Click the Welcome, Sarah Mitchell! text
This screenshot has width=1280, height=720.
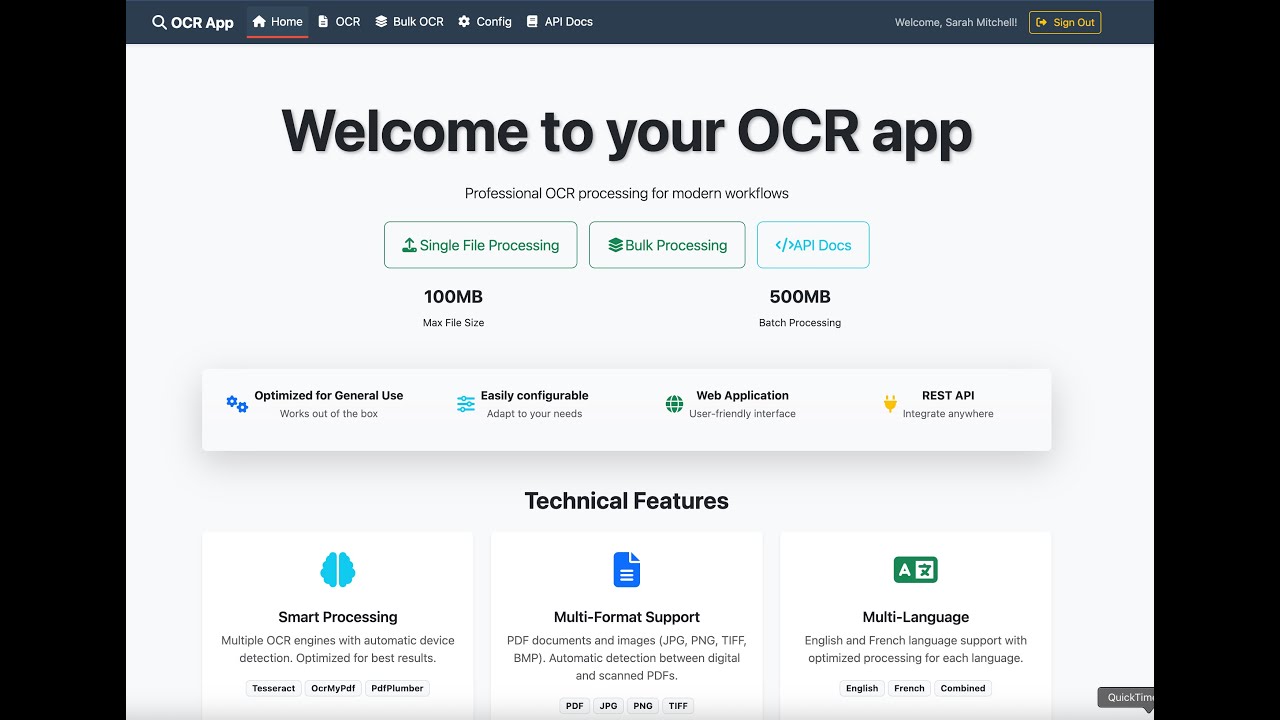tap(956, 22)
